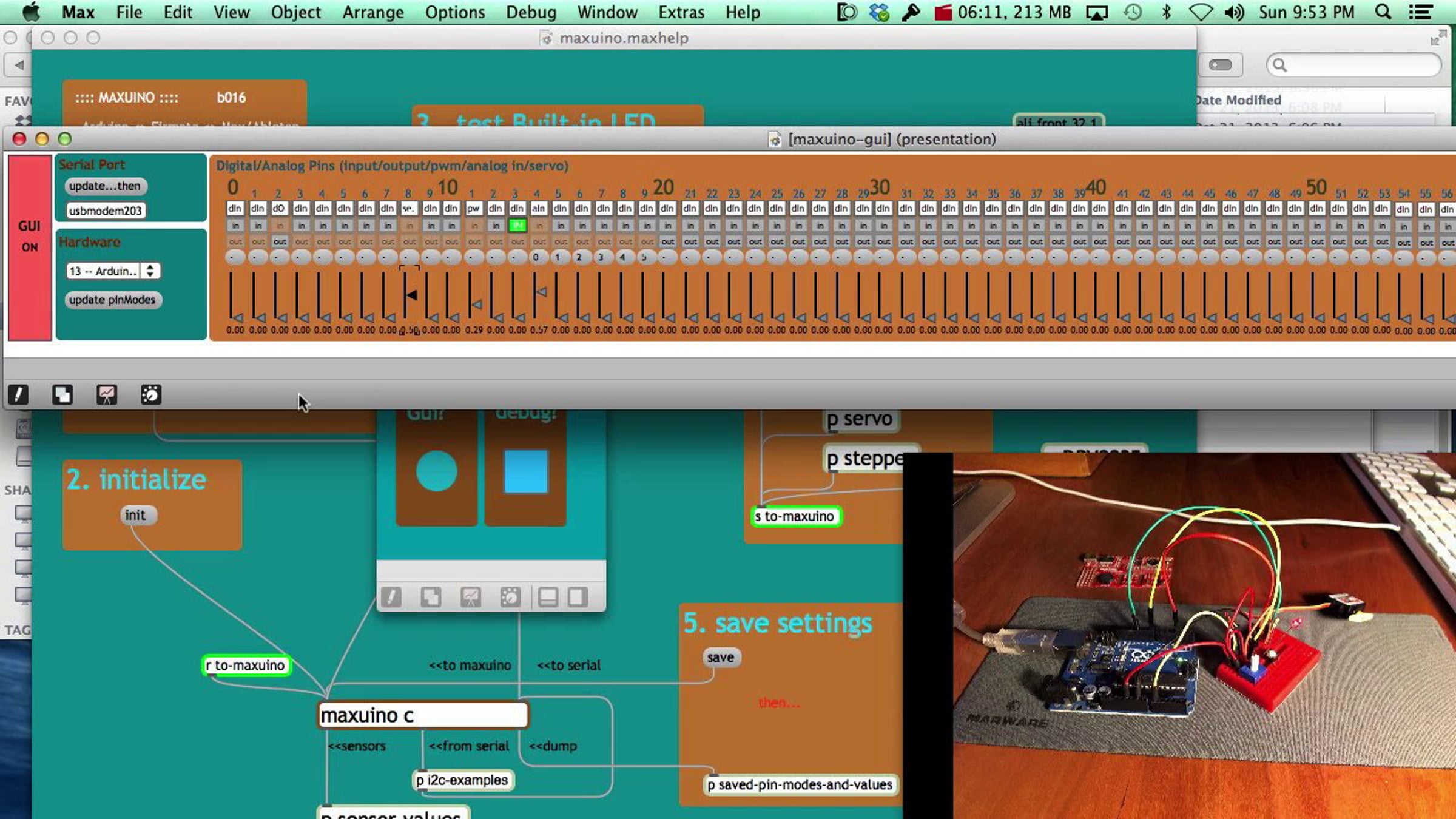The height and width of the screenshot is (819, 1456).
Task: Click the pin 14 slider at 0.57
Action: [541, 292]
